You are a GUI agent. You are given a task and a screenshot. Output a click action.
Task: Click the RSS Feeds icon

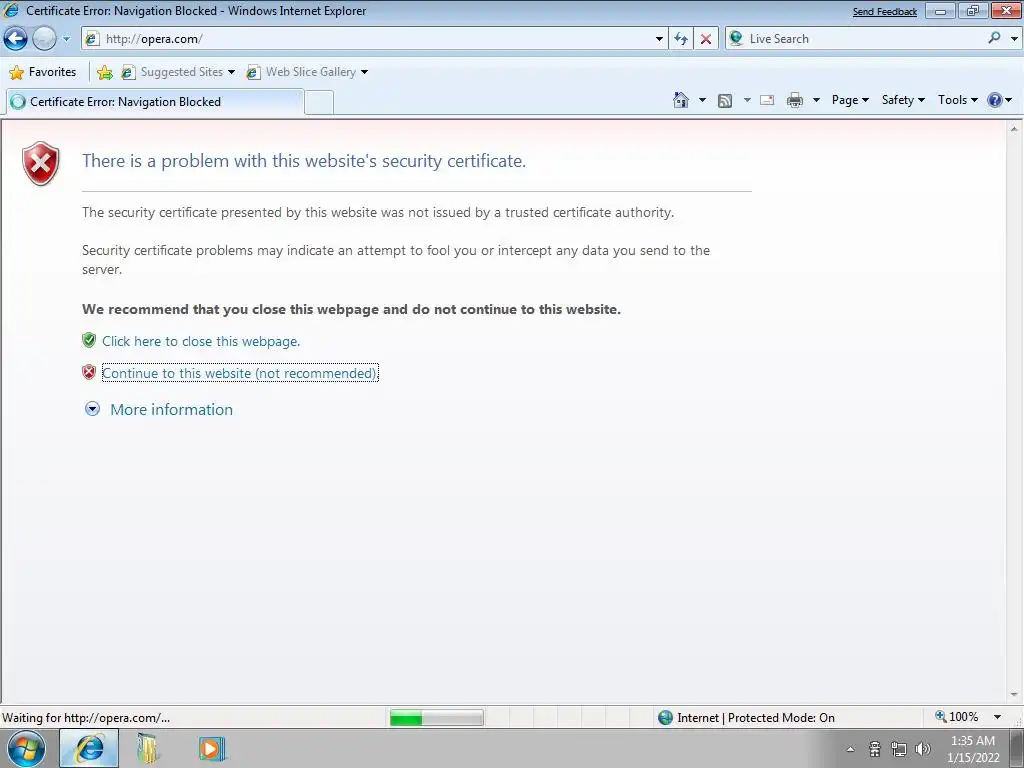click(724, 101)
